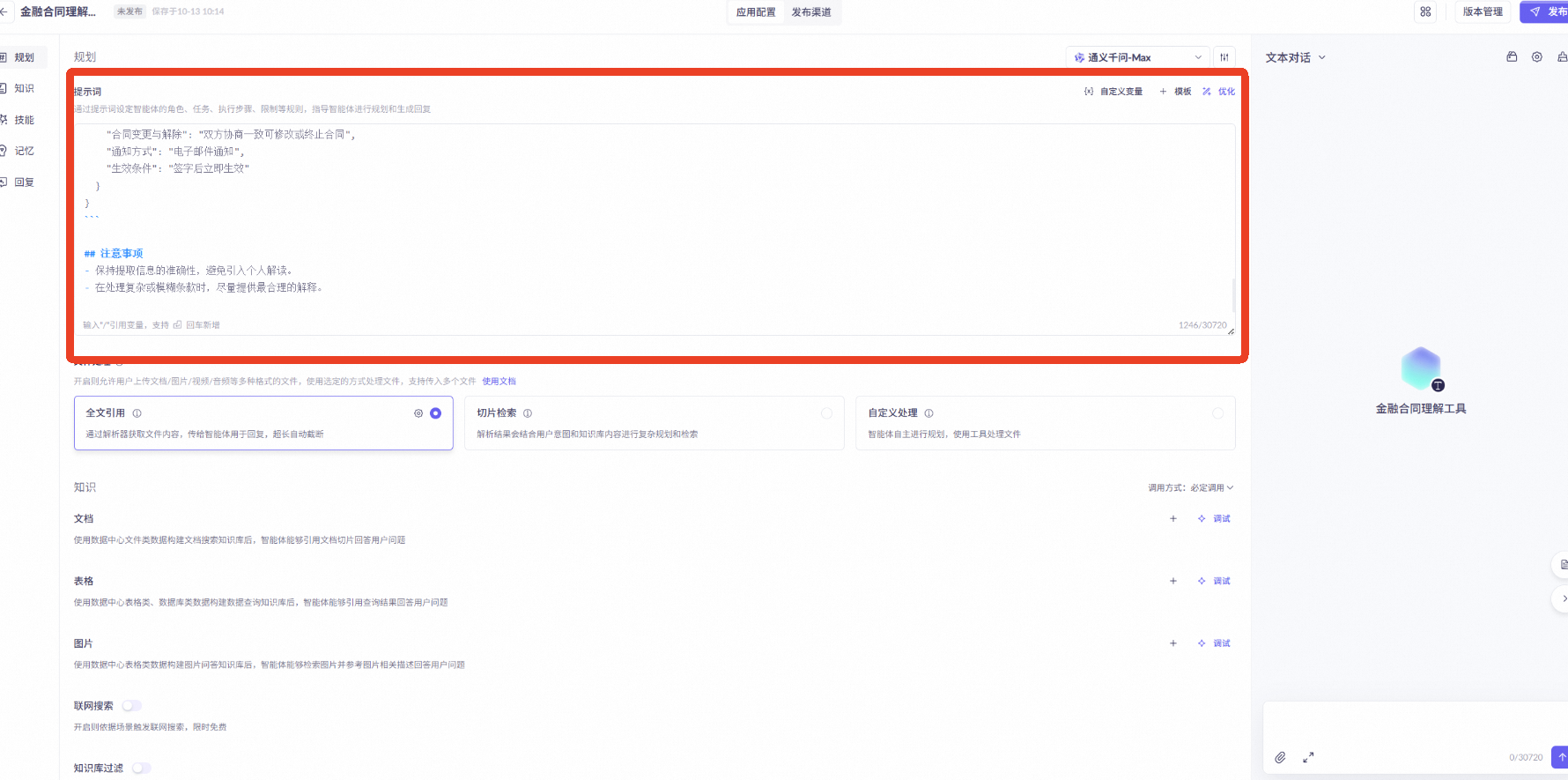Click the prompt editor resize handle
Screen dimensions: 1568x780
(x=1231, y=331)
